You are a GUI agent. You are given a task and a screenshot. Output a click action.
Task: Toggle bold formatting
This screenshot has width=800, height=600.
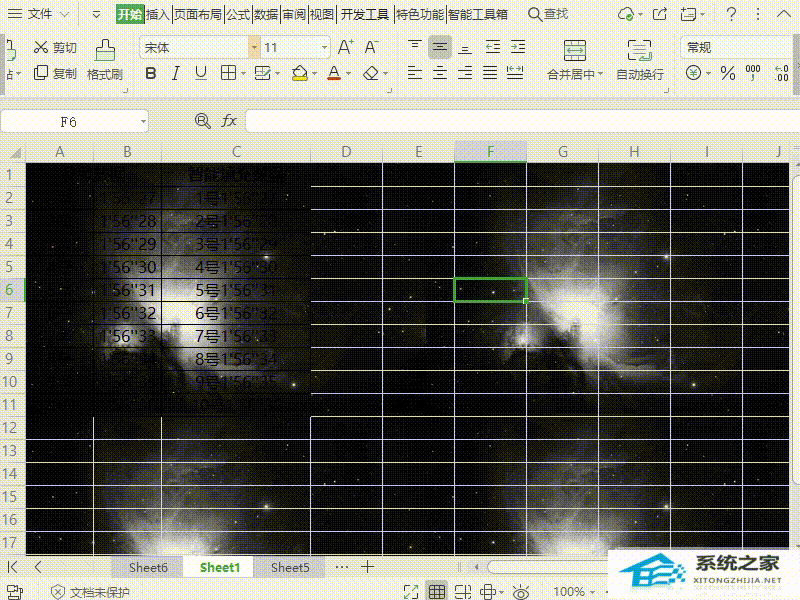pos(151,73)
